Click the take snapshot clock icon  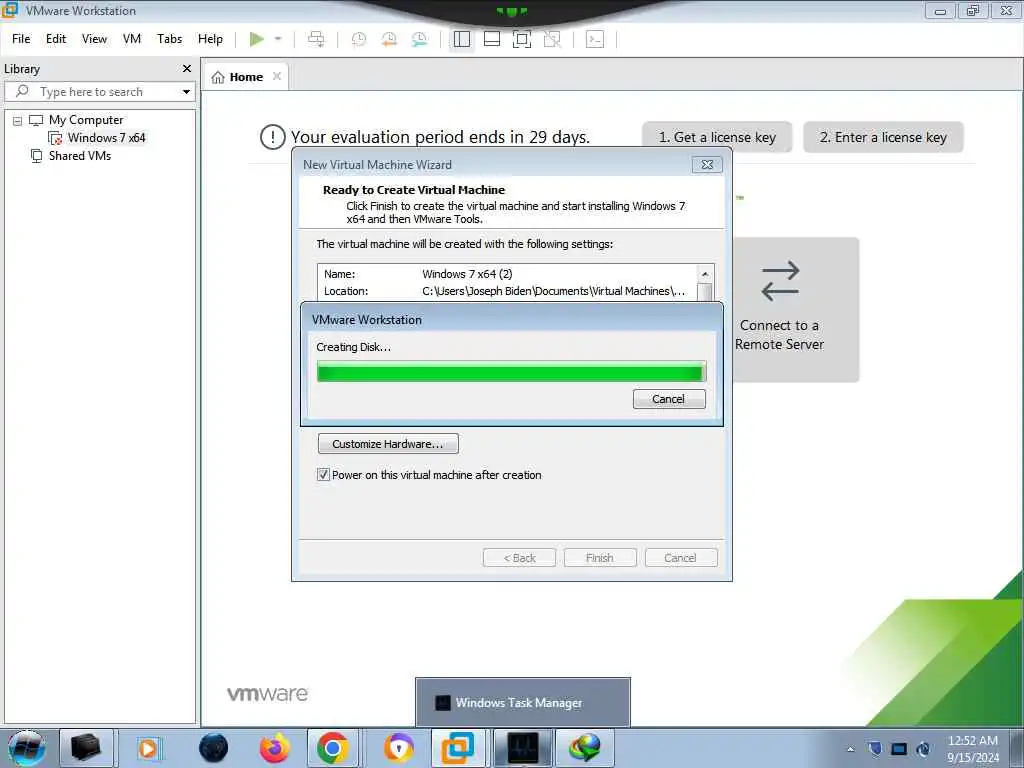tap(359, 39)
